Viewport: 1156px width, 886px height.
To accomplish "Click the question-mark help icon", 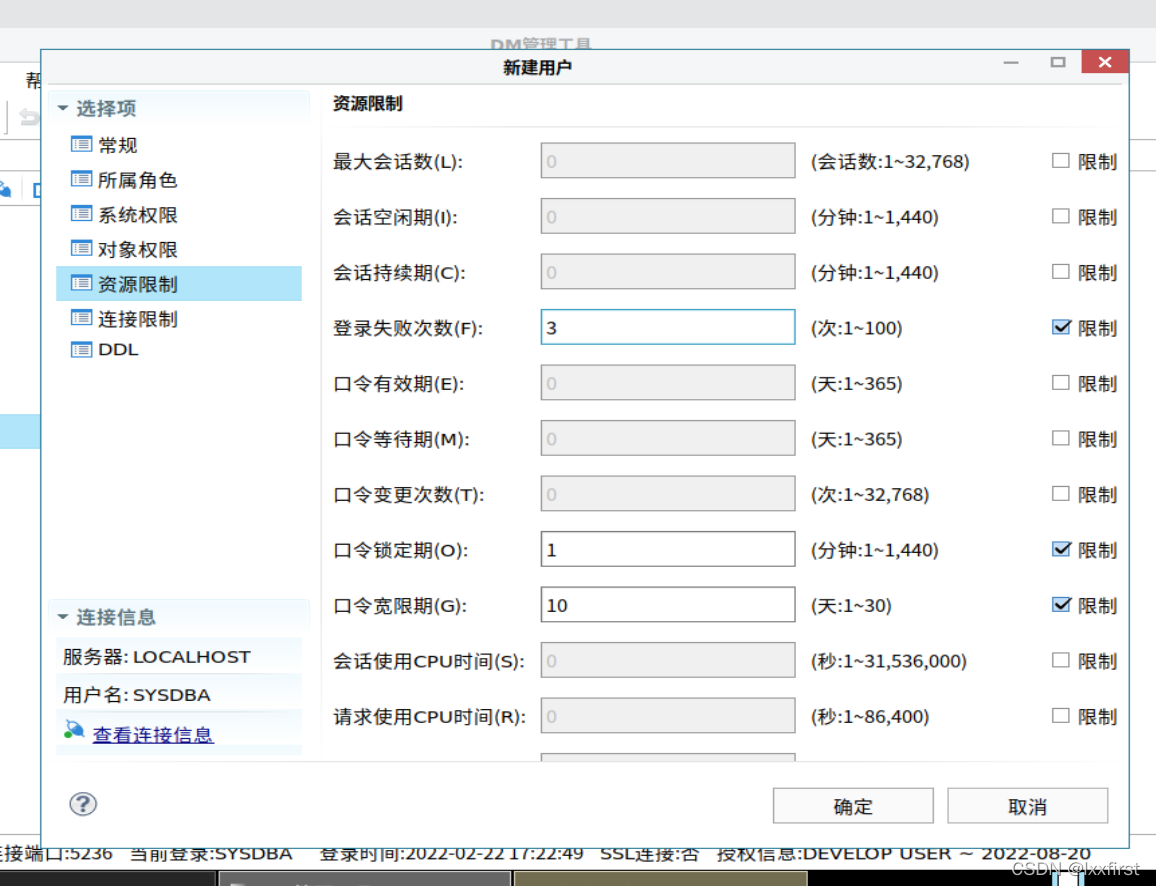I will pos(83,804).
